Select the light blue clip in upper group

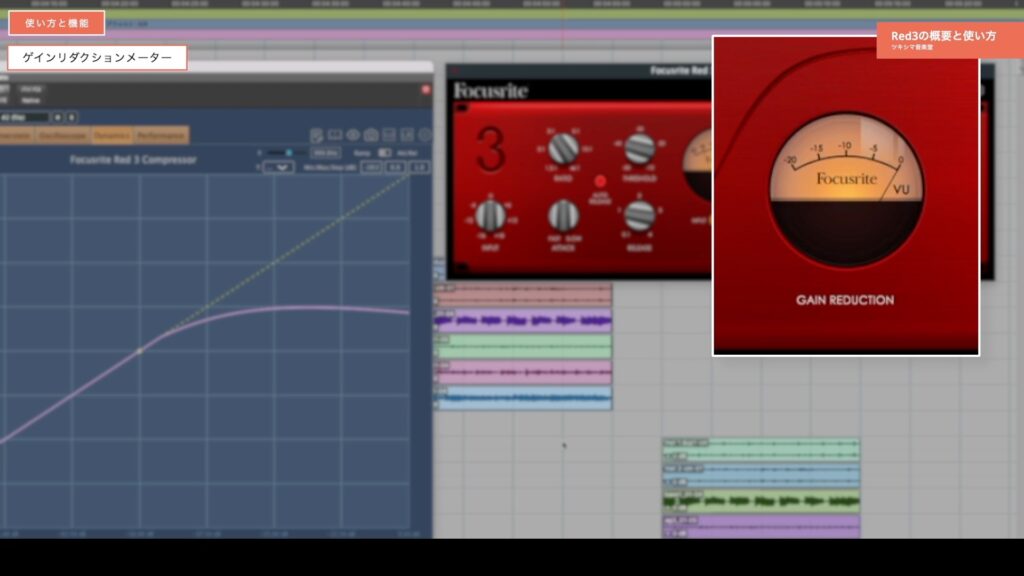523,398
